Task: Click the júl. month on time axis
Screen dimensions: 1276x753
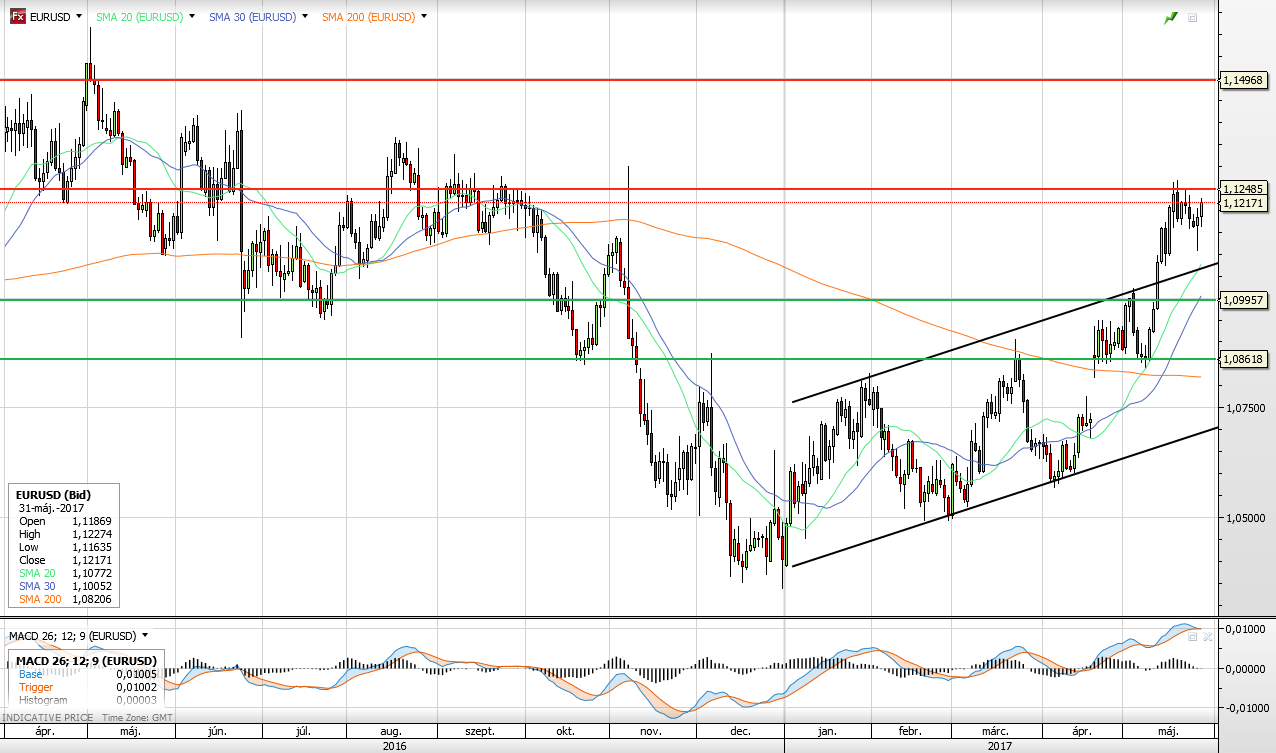Action: point(303,732)
